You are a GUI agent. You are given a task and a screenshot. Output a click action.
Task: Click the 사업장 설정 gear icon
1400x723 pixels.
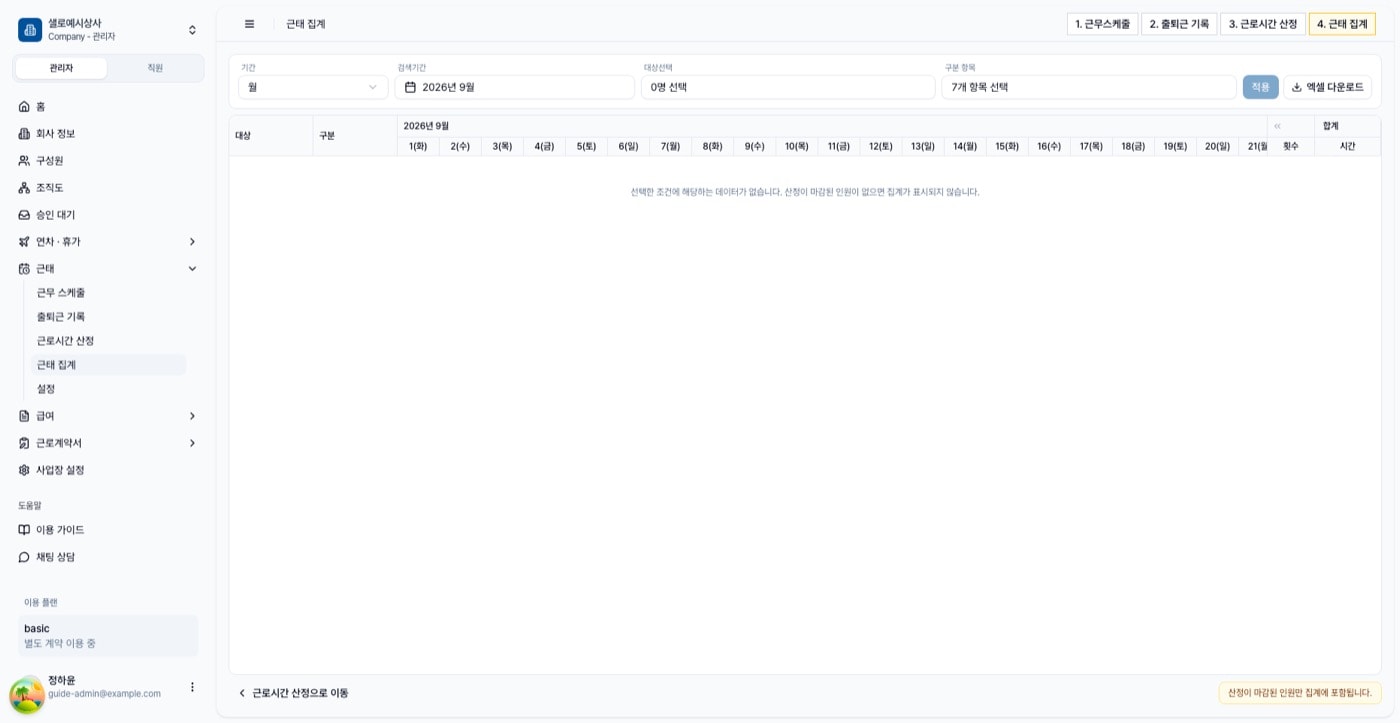[25, 469]
